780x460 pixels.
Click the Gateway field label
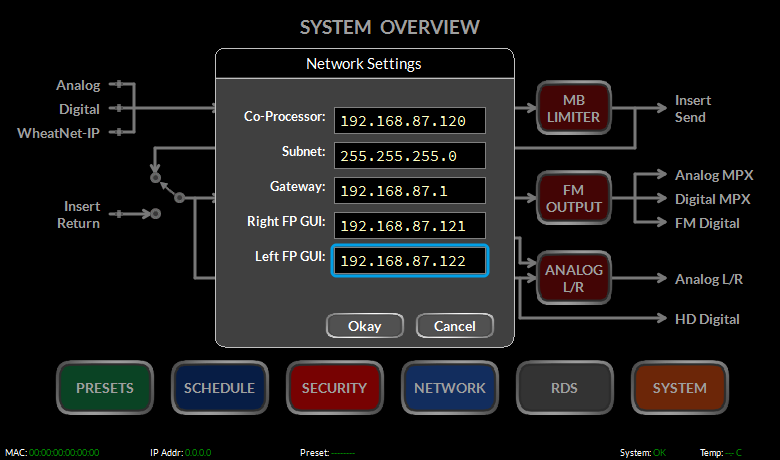297,186
